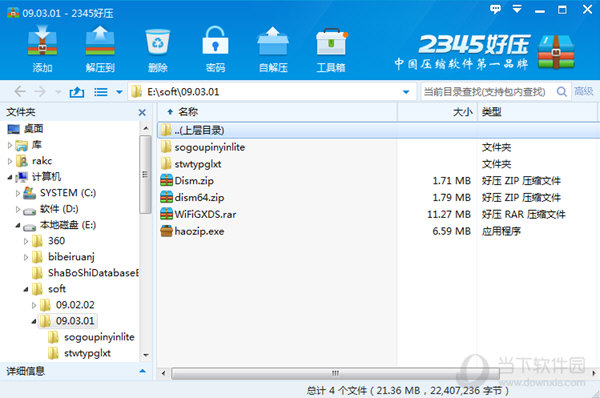
Task: Expand the SYSTEM (C:) drive node
Action: pos(18,193)
